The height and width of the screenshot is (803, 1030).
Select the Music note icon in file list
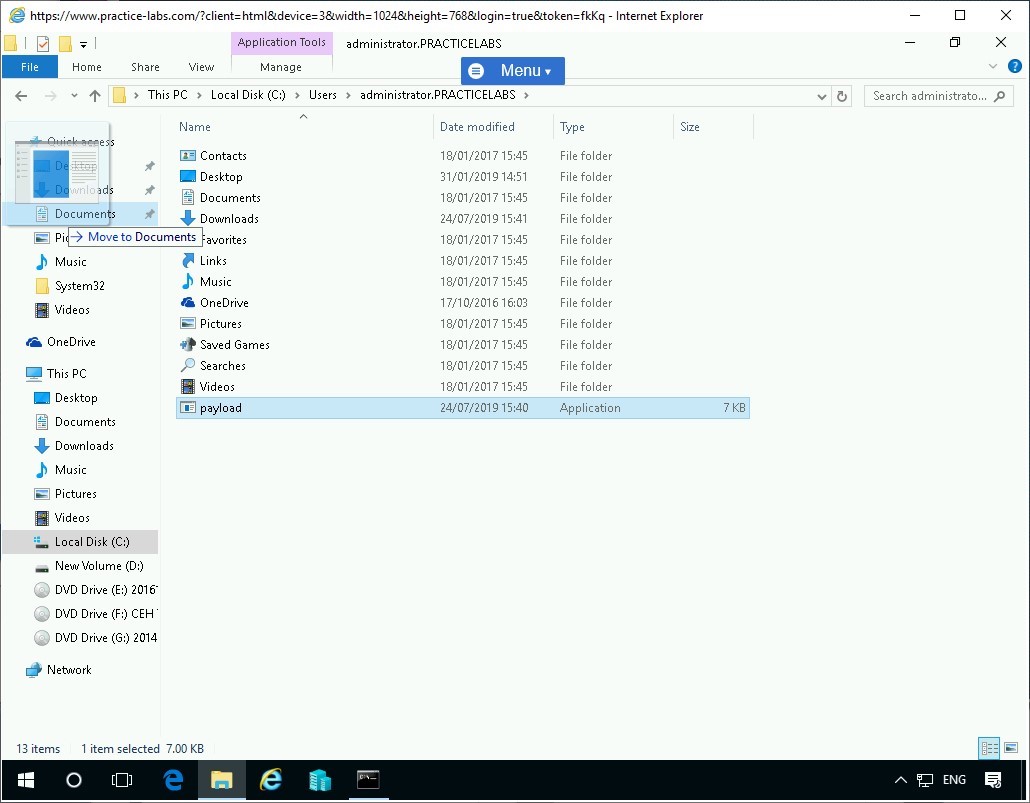coord(188,282)
